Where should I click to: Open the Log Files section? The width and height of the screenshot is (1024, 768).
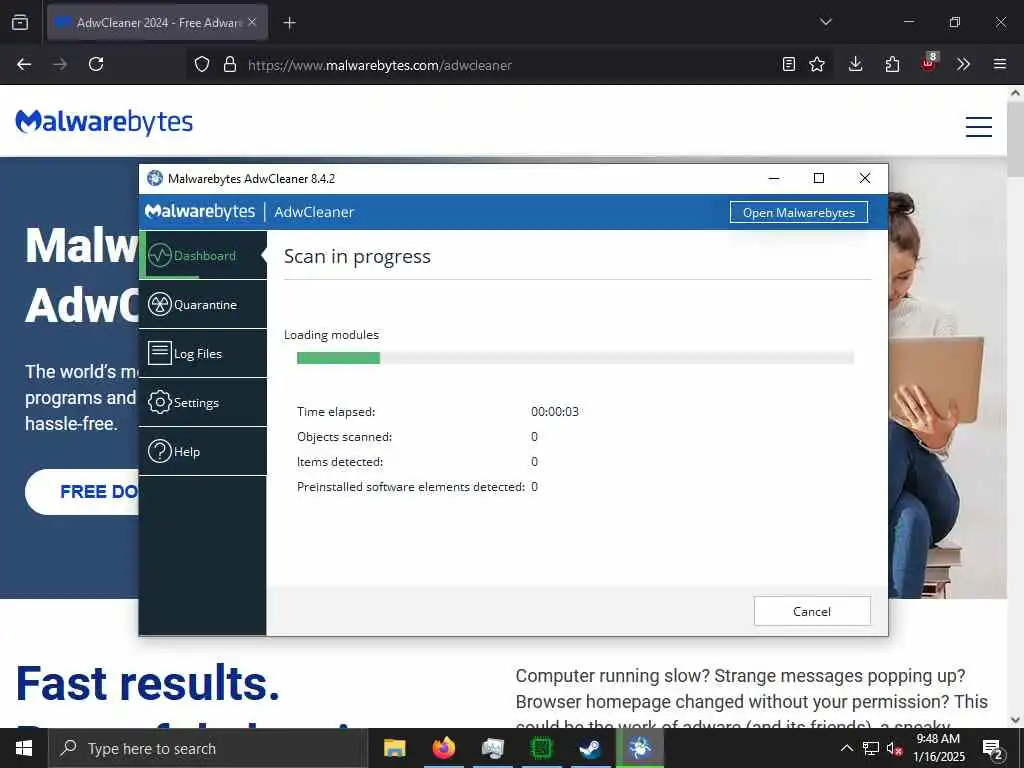(x=202, y=353)
